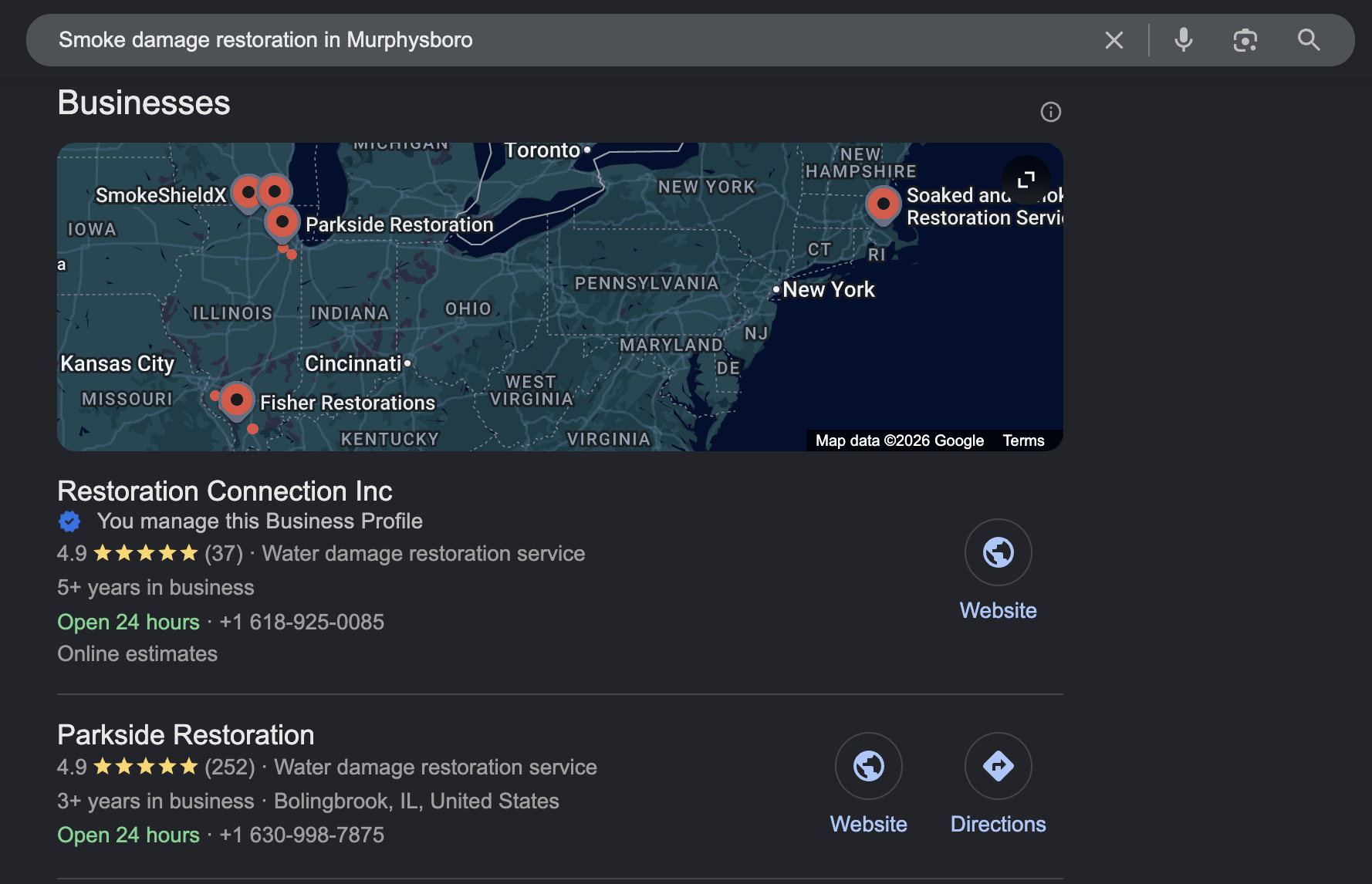This screenshot has height=884, width=1372.
Task: Click the Fisher Restorations label on map
Action: tap(347, 403)
